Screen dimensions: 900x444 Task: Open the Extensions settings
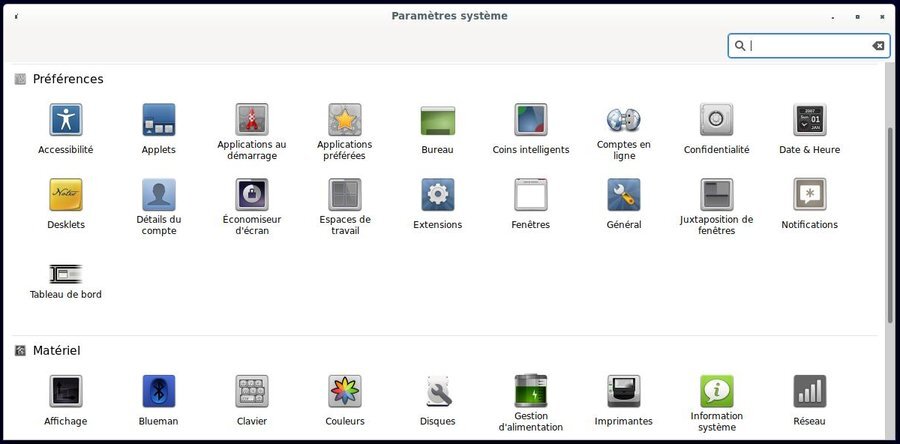[438, 195]
